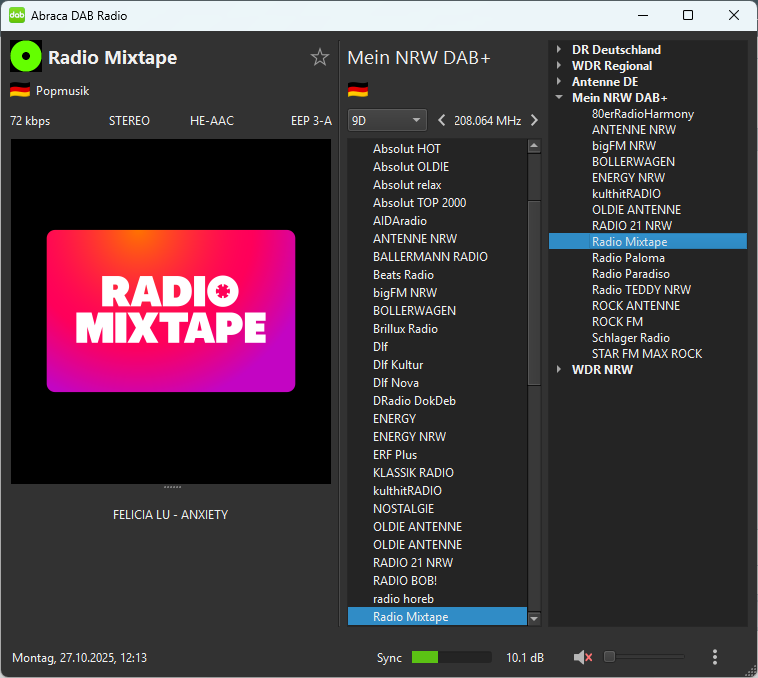The height and width of the screenshot is (678, 758).
Task: Expand the DR Deutschland ensemble
Action: pyautogui.click(x=559, y=50)
